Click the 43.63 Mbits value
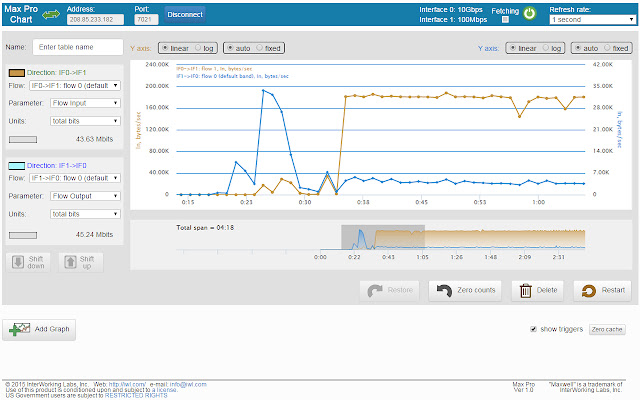This screenshot has height=400, width=640. point(94,139)
